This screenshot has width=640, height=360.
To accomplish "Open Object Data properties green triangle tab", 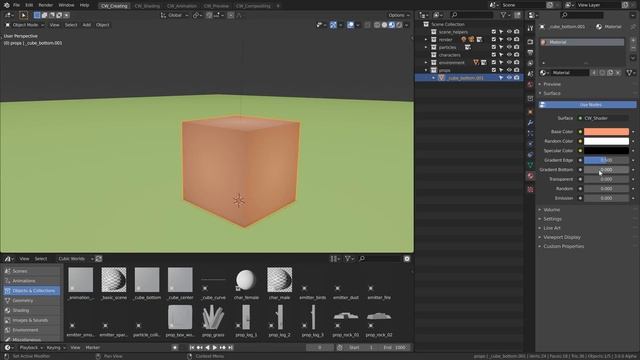I will coord(530,165).
